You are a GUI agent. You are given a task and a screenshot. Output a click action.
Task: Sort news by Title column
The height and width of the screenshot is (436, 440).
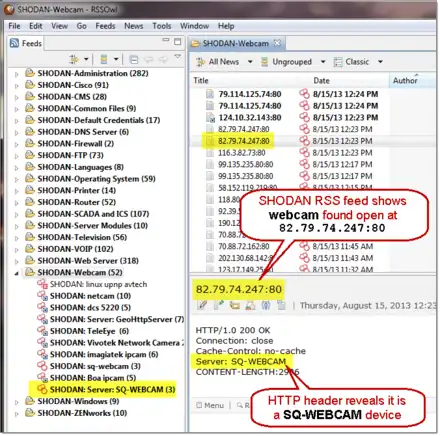pos(201,80)
